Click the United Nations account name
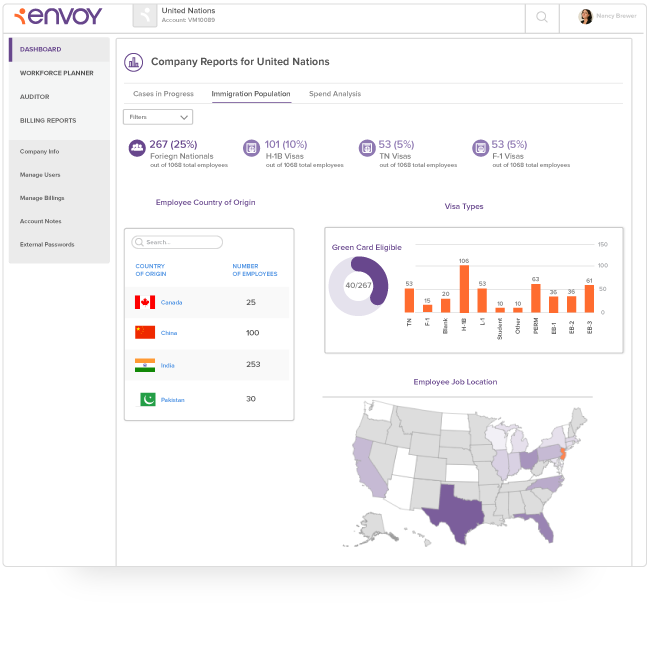The width and height of the screenshot is (650, 672). [x=189, y=11]
